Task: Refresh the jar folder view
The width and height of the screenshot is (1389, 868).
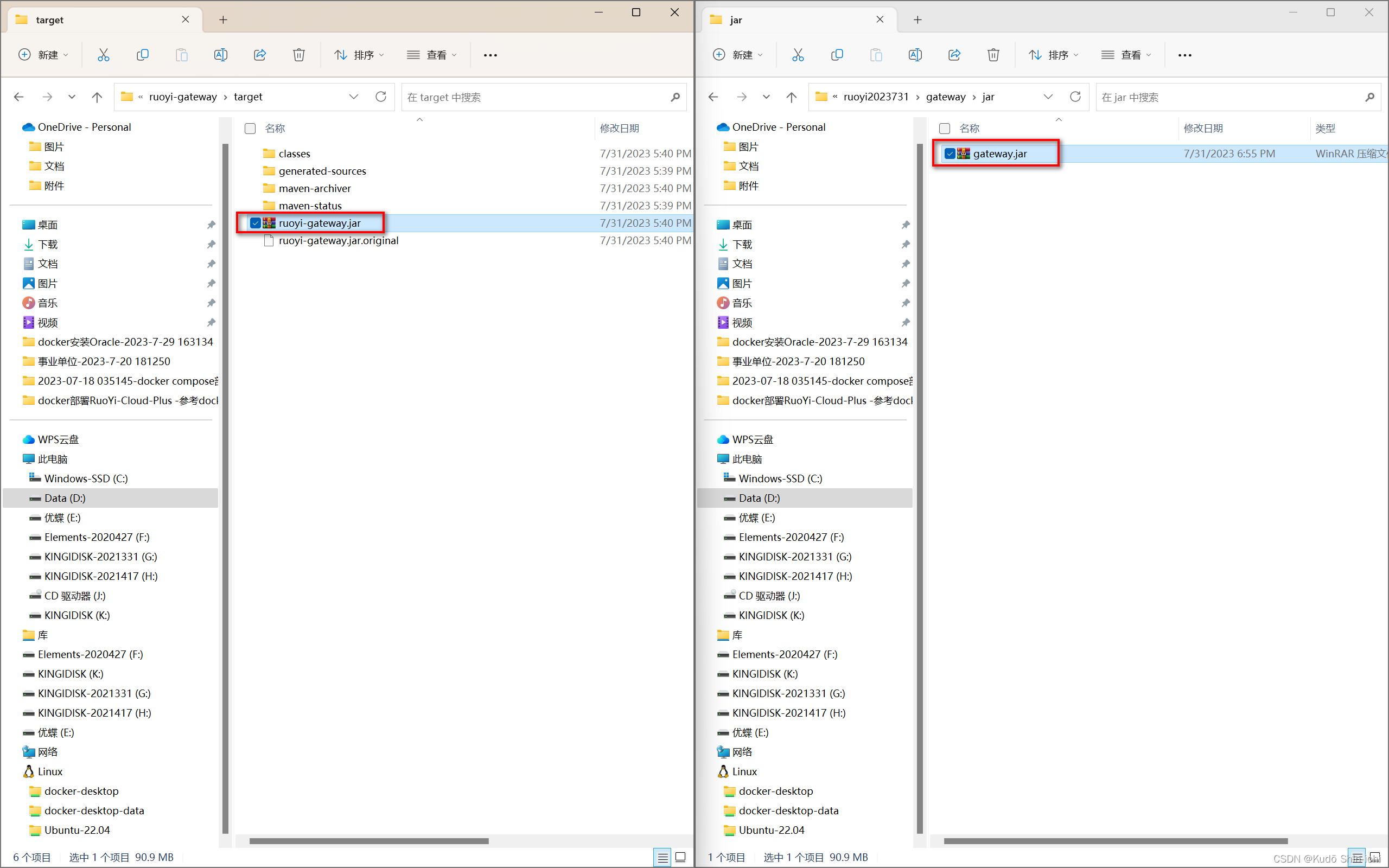Action: (1075, 97)
